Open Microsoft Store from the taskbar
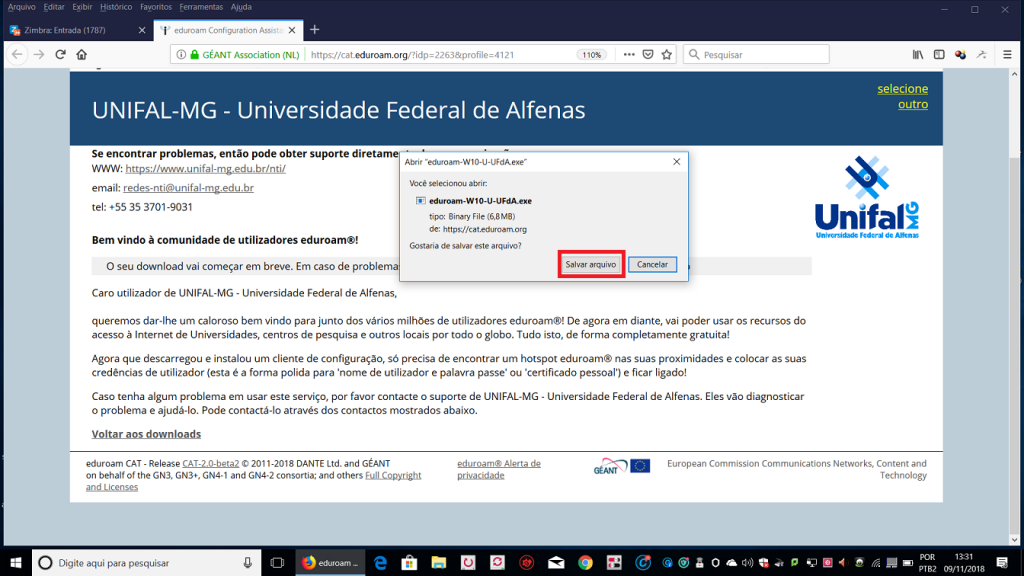 [x=409, y=562]
